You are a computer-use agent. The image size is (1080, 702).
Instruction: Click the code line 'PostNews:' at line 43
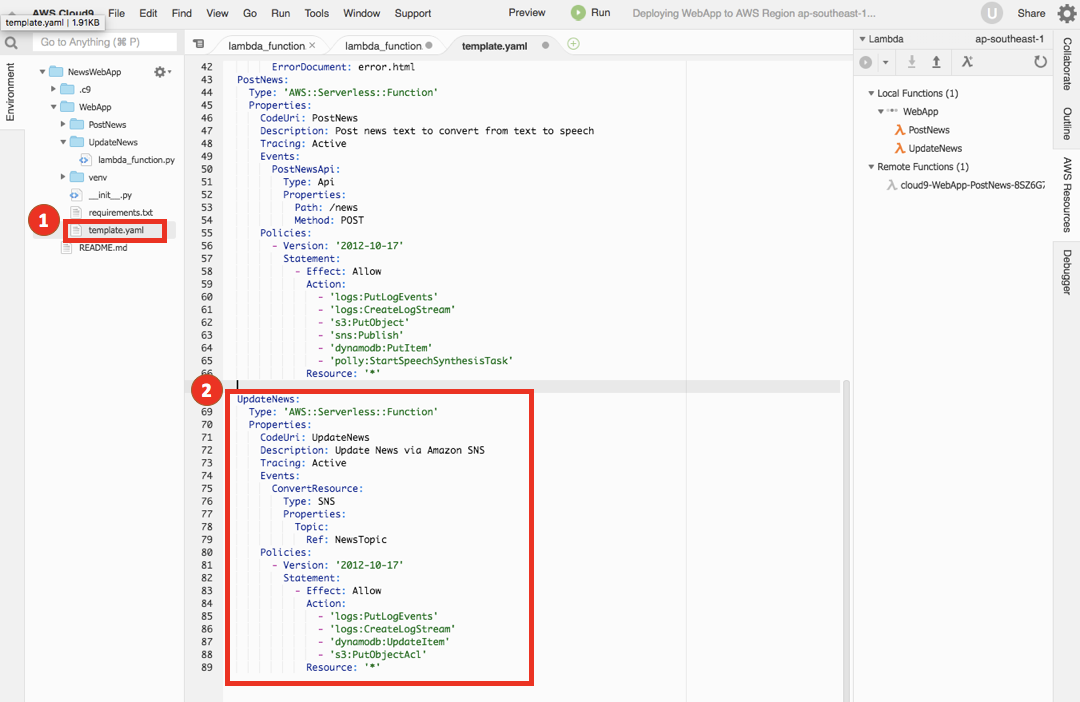coord(262,80)
